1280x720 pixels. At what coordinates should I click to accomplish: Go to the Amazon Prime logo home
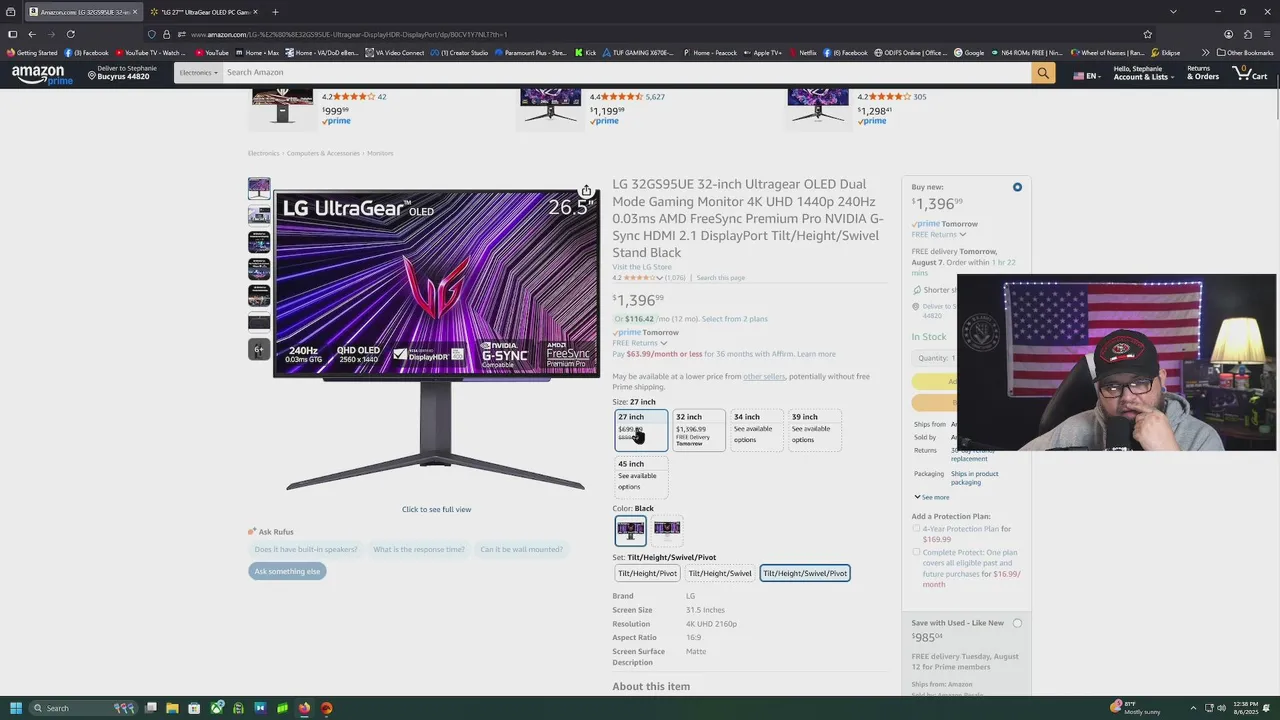click(x=42, y=74)
